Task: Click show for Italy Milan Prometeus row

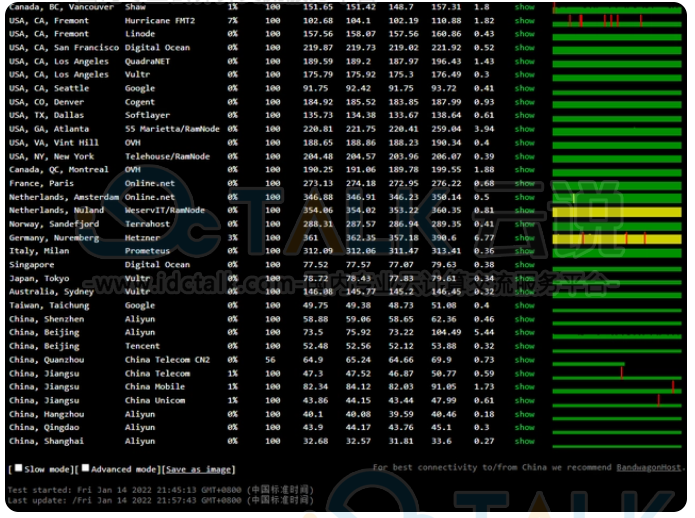Action: pos(524,251)
